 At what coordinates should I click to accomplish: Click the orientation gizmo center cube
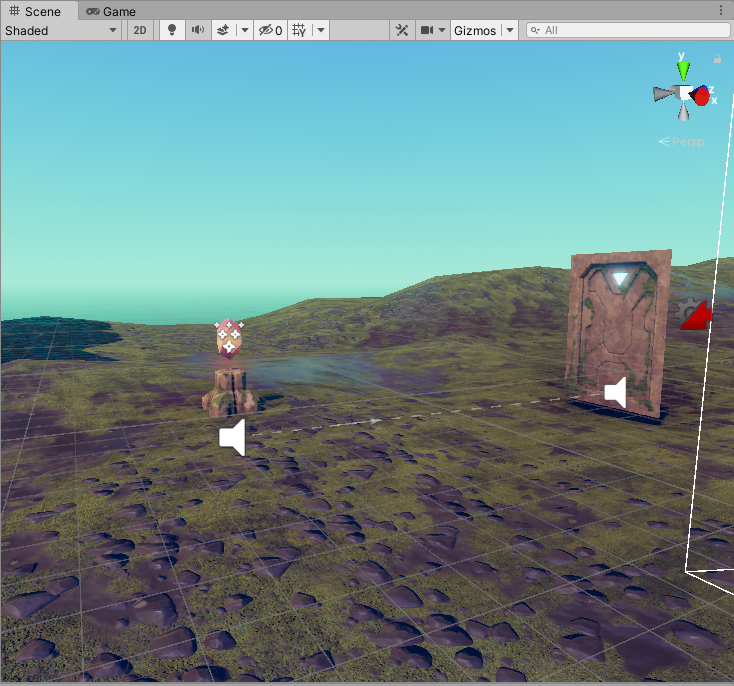(x=684, y=93)
